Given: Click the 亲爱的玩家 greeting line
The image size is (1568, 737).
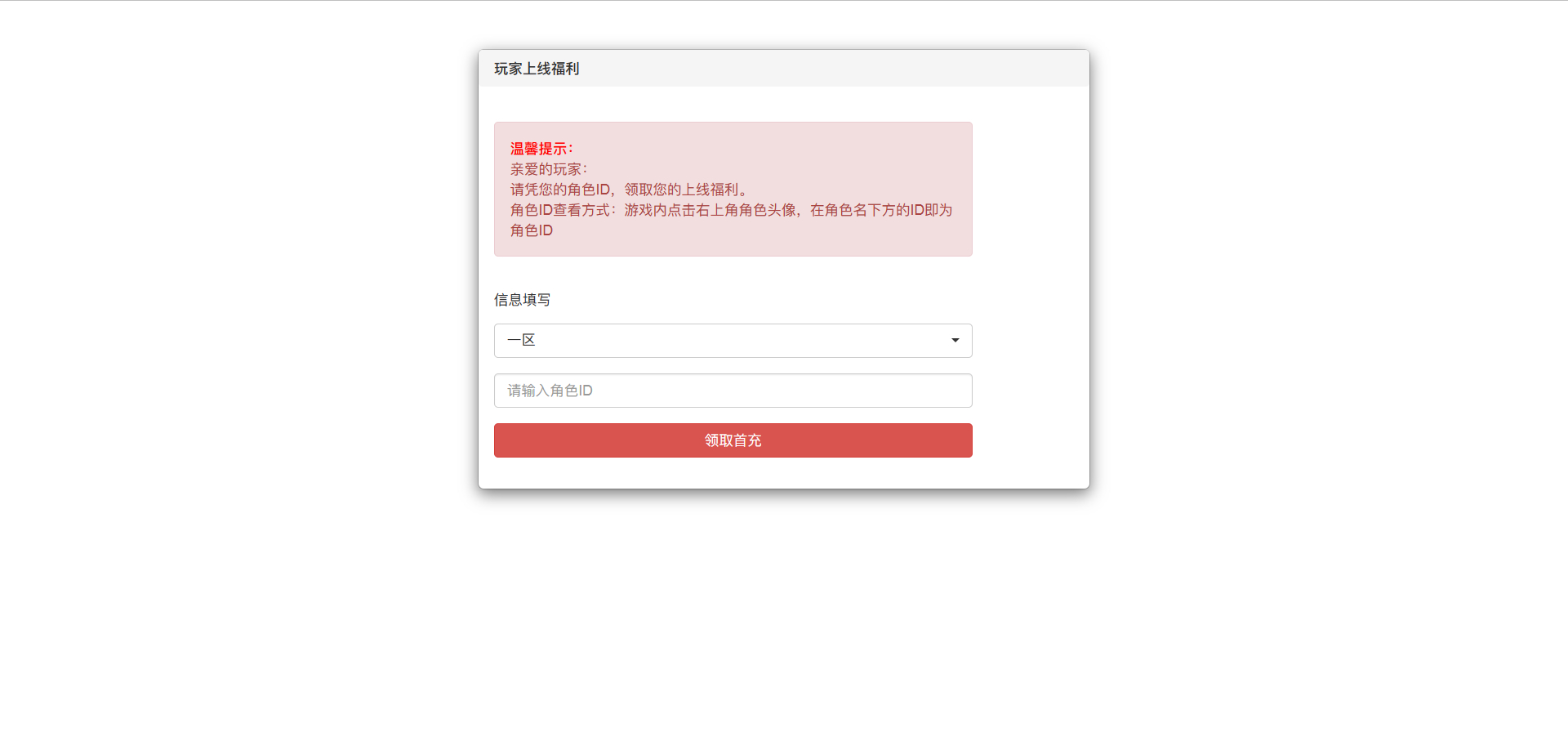Looking at the screenshot, I should 549,169.
